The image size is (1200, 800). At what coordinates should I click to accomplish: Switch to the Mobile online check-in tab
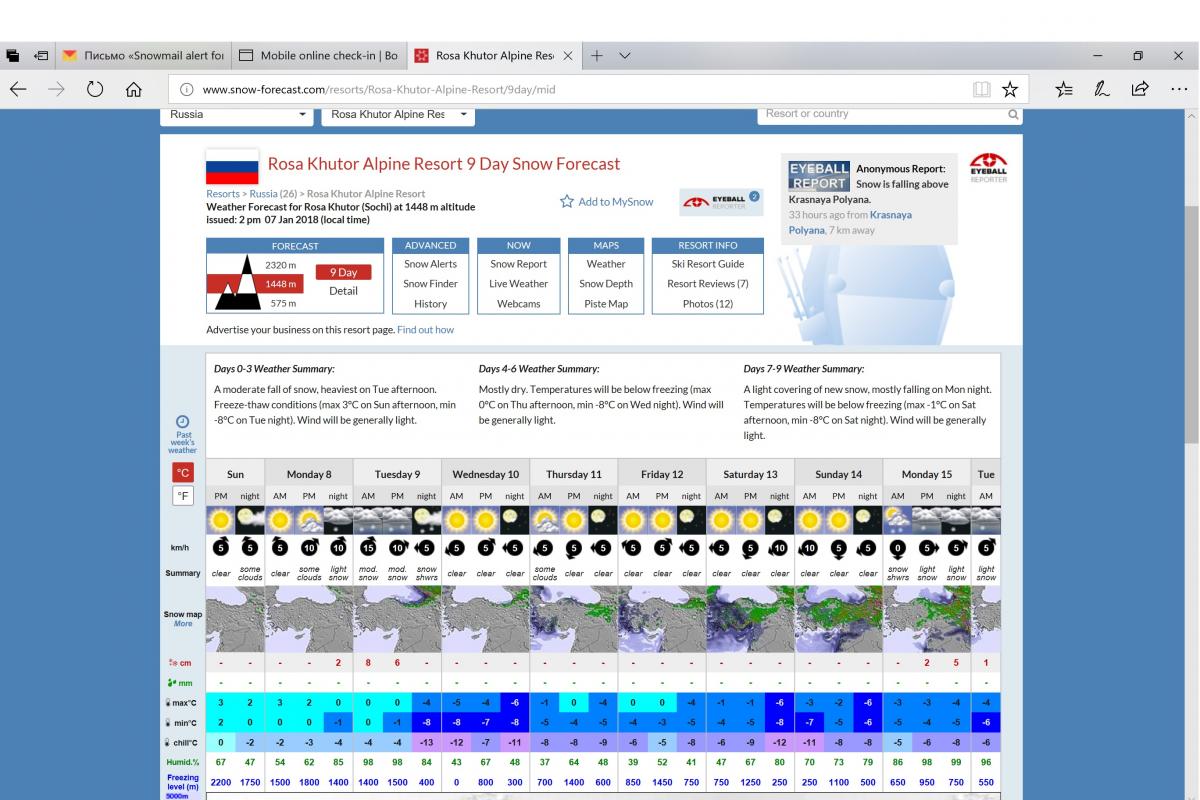click(319, 56)
